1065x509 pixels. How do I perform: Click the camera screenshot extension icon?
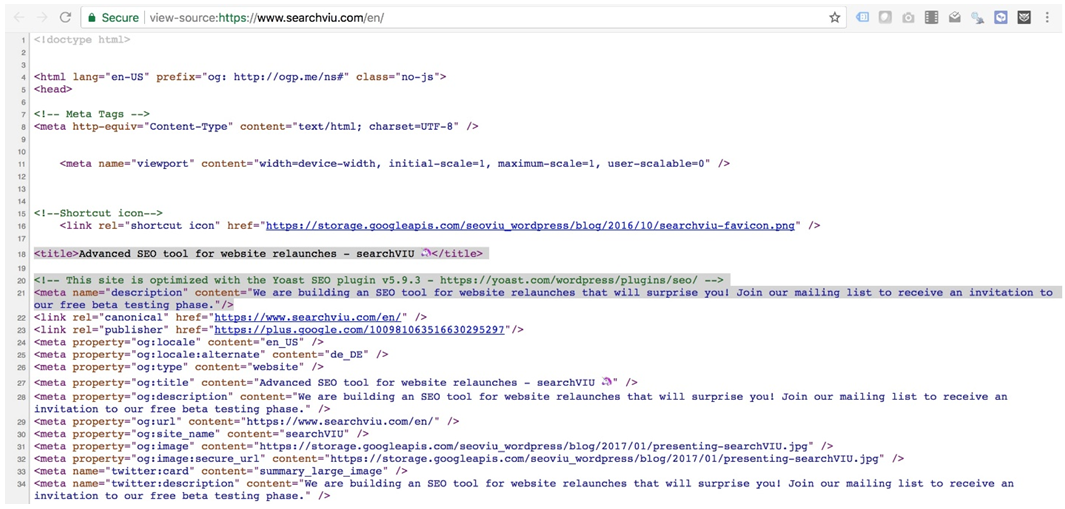point(907,18)
